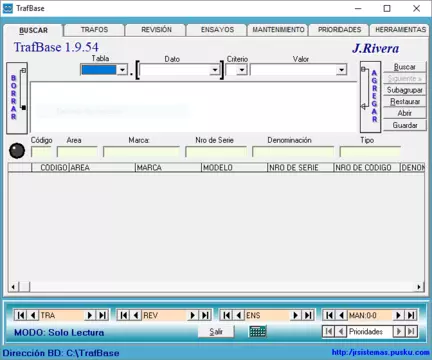Open the MANTENIMIENTO tab
This screenshot has width=432, height=360.
click(x=278, y=30)
